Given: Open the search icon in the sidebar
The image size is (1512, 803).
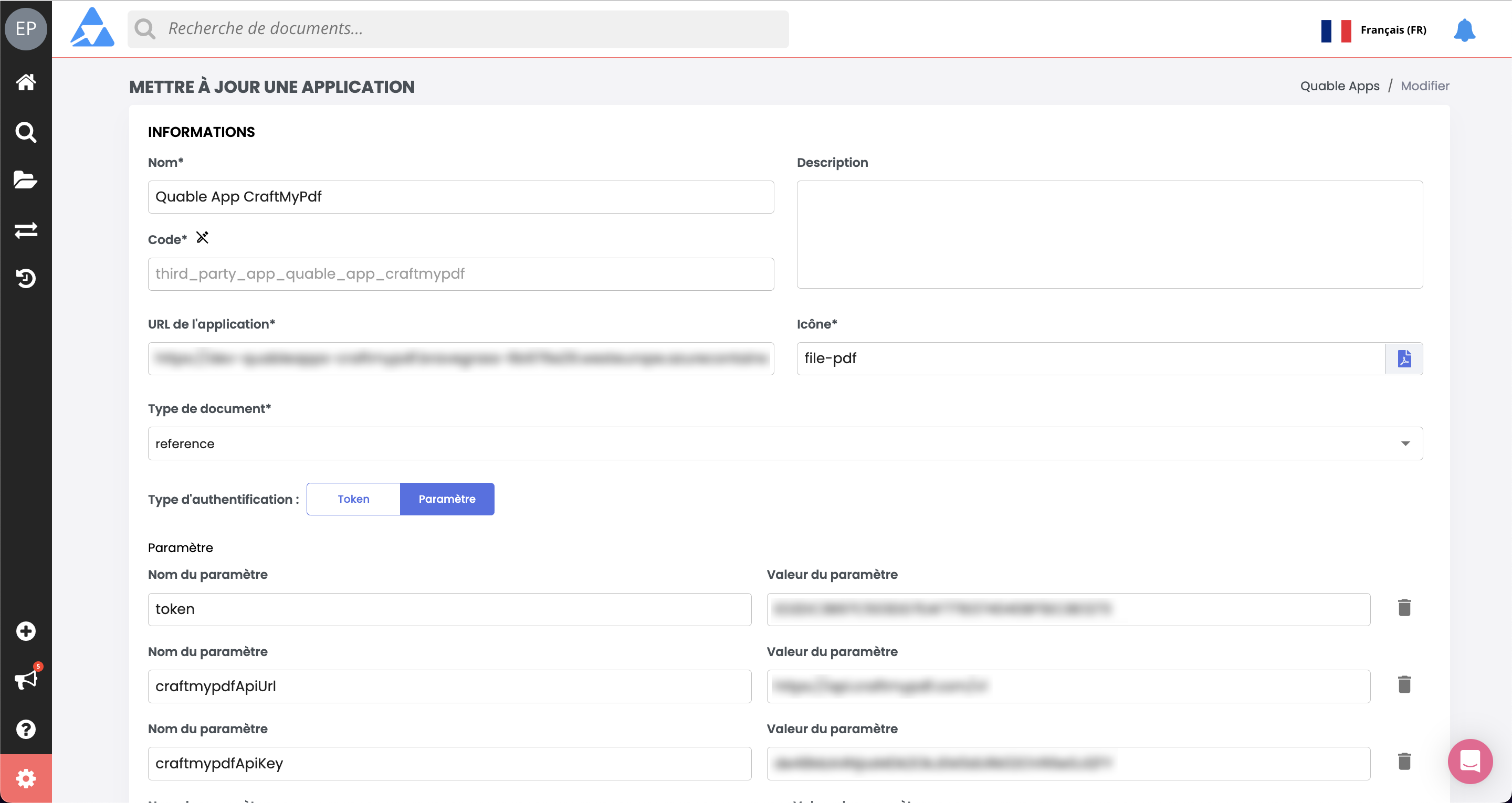Looking at the screenshot, I should pos(26,132).
